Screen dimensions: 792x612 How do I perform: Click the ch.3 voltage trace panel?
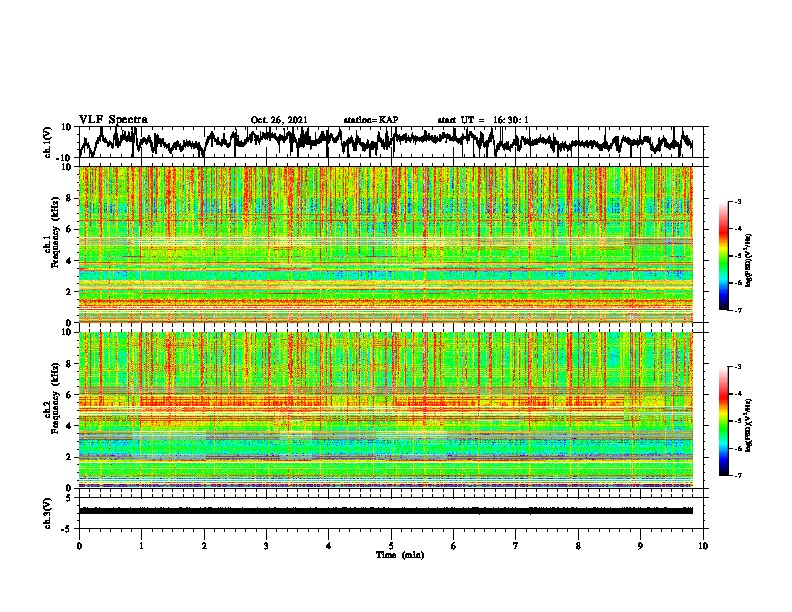pyautogui.click(x=393, y=513)
